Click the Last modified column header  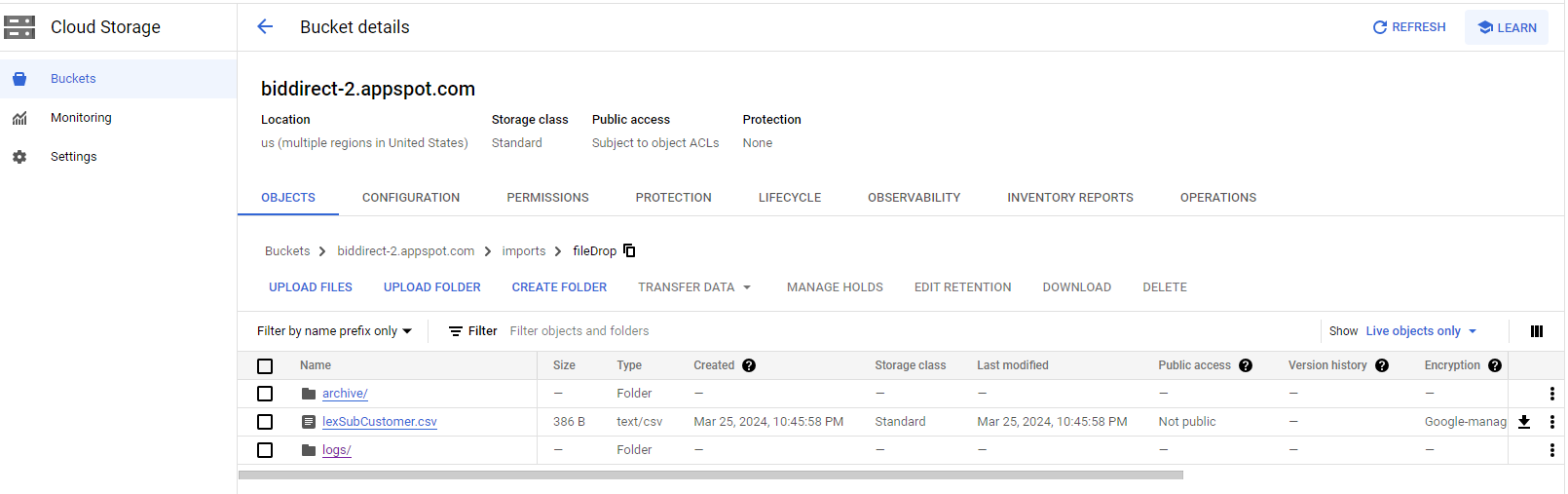tap(1013, 365)
